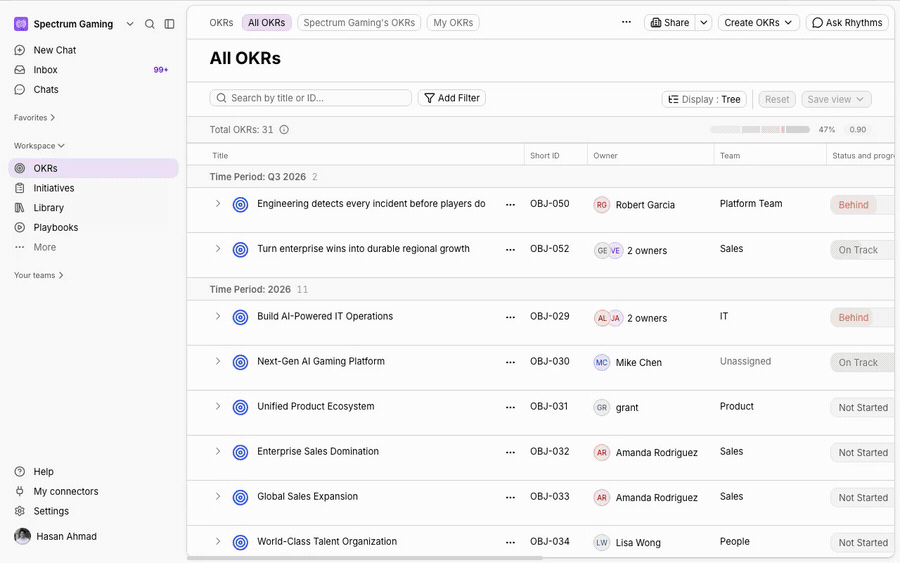Toggle the sidebar panel icon

click(169, 24)
